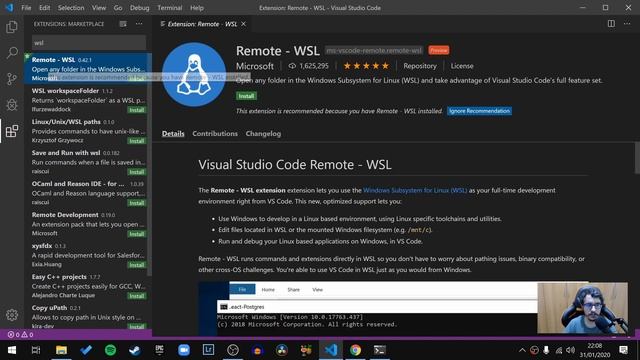Open the Edit menu
Image resolution: width=640 pixels, height=360 pixels.
point(44,8)
